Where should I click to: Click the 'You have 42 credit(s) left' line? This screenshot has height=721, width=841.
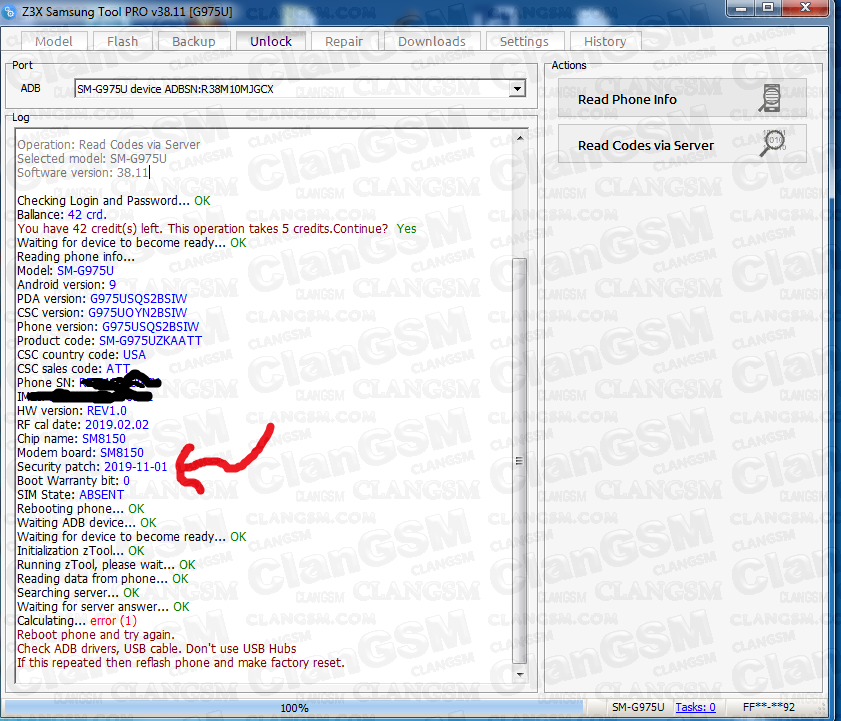(x=217, y=229)
